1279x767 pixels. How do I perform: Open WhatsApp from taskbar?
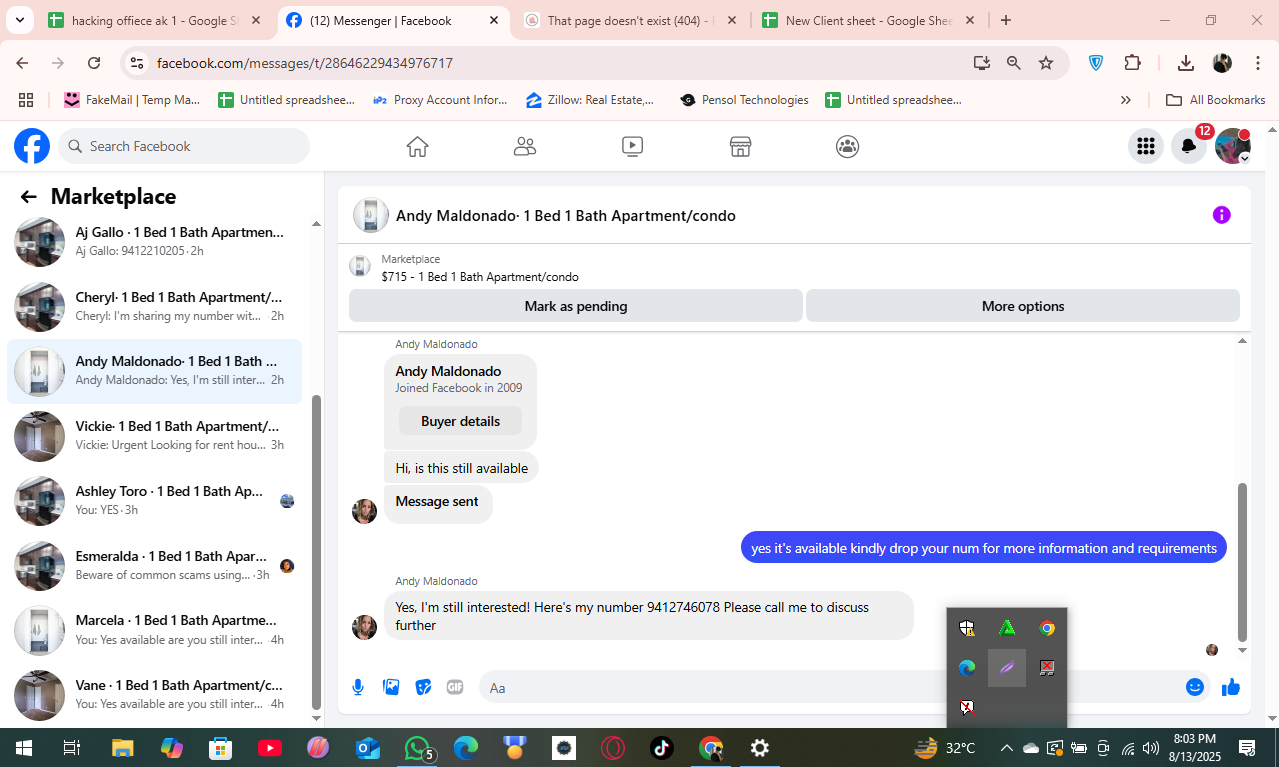tap(418, 748)
